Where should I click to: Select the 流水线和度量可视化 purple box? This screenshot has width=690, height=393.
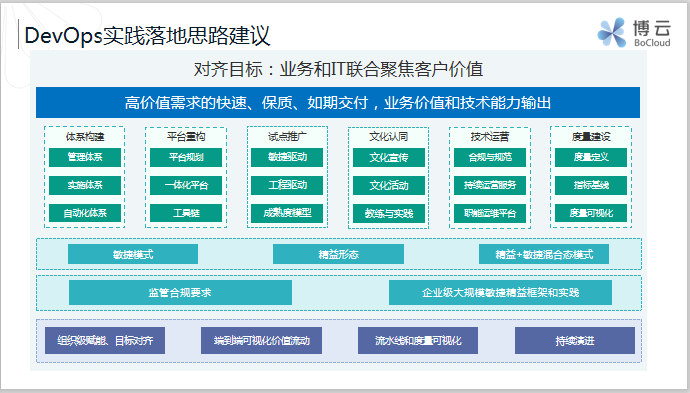click(x=418, y=340)
